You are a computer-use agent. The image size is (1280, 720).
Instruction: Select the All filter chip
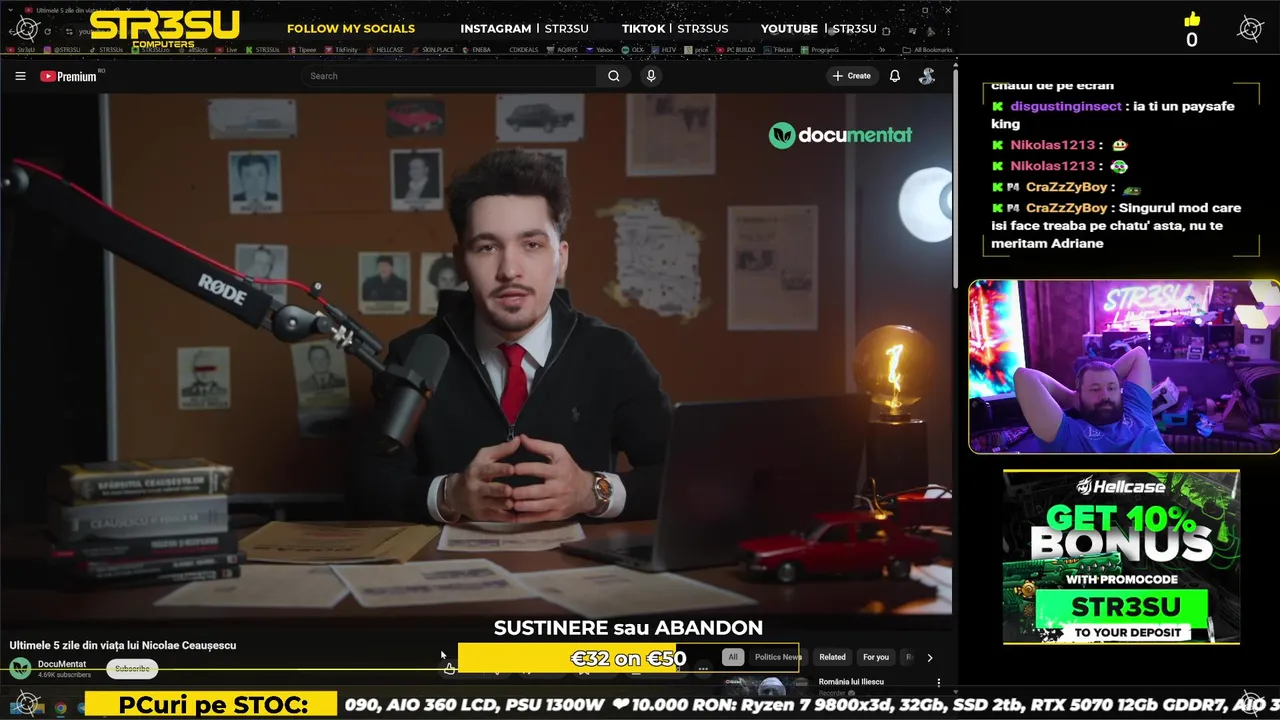pyautogui.click(x=733, y=657)
